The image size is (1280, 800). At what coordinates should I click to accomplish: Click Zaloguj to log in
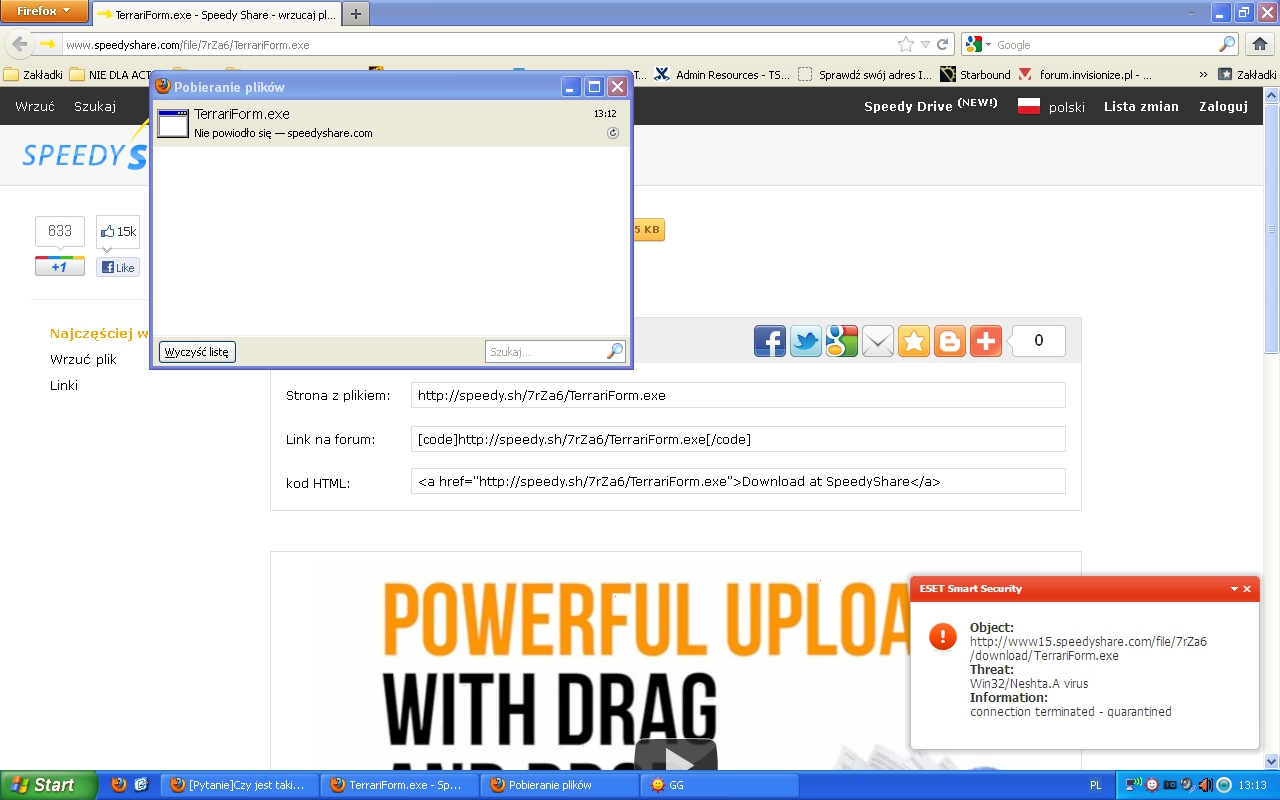[1224, 106]
